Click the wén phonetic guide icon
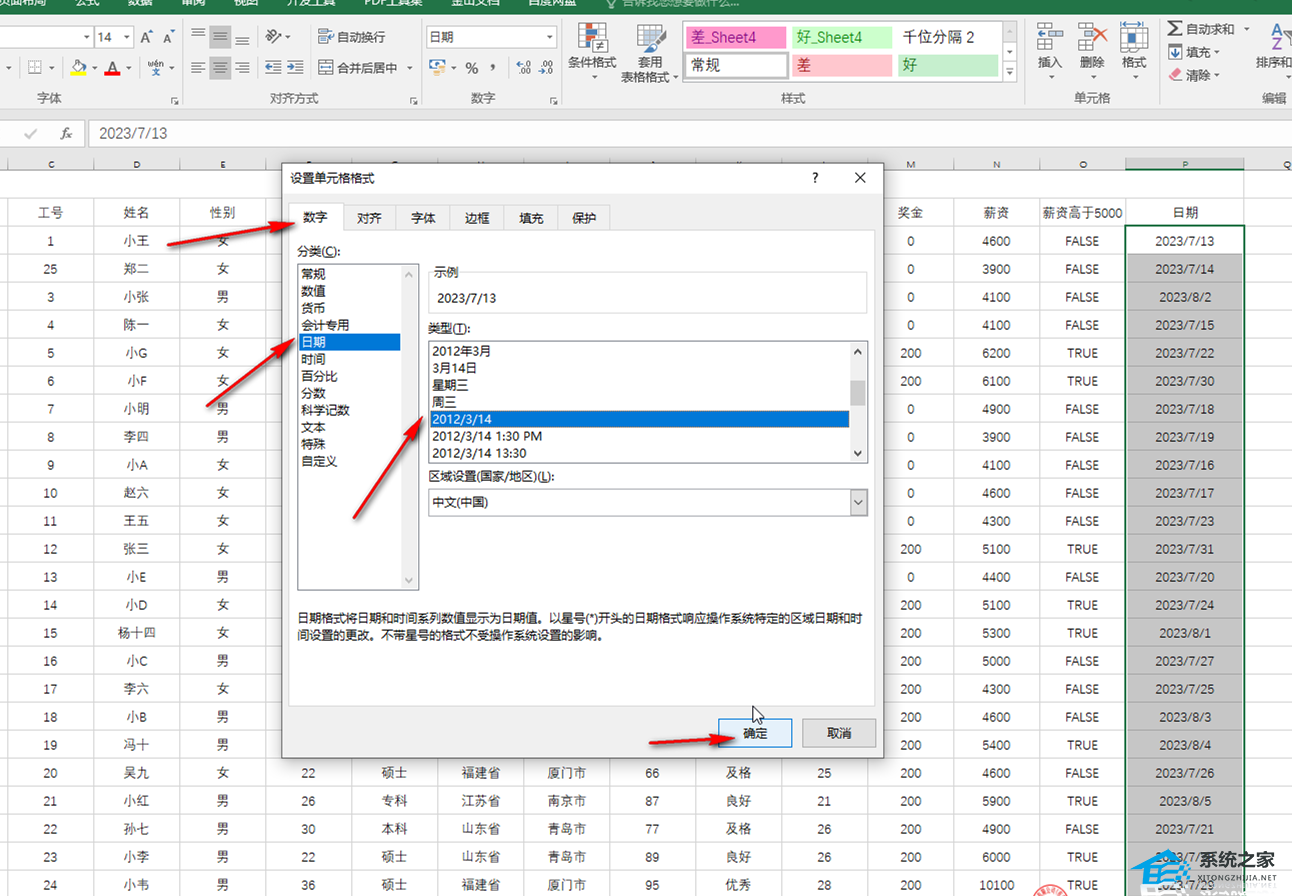 (x=156, y=68)
